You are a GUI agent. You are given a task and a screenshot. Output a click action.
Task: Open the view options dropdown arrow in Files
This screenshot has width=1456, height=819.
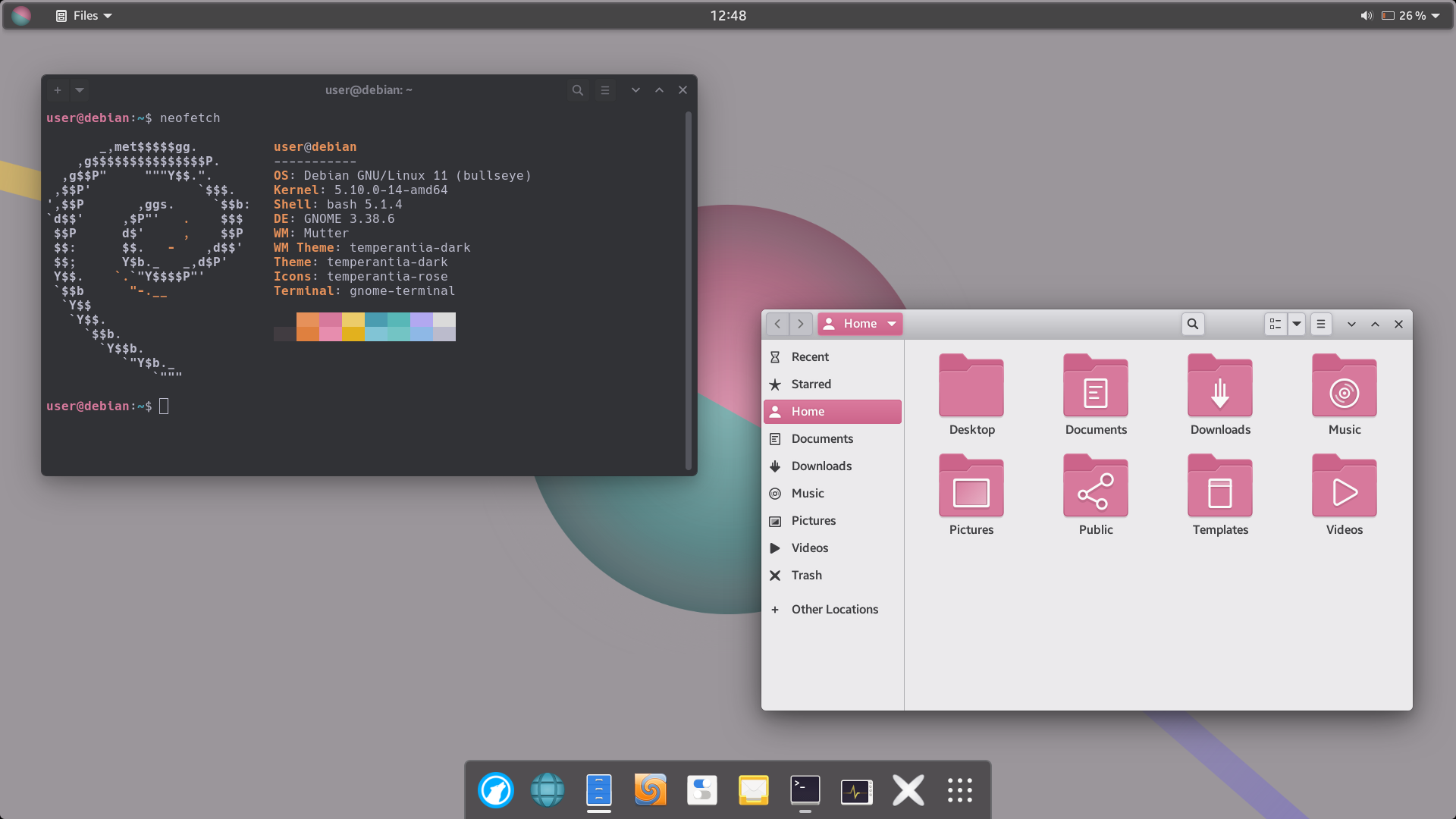pyautogui.click(x=1297, y=324)
